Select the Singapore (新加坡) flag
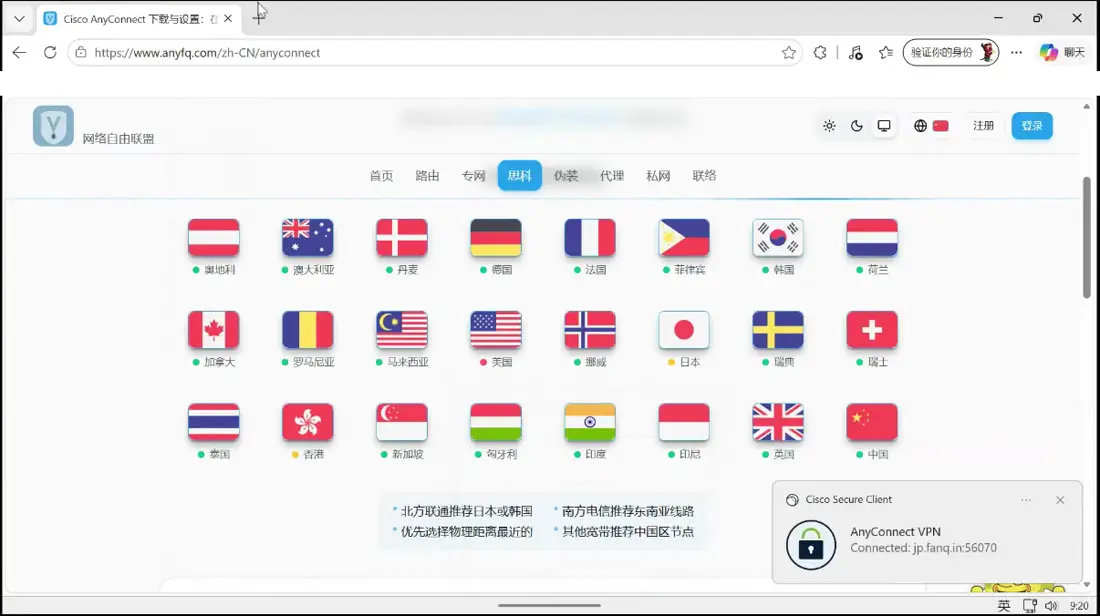This screenshot has height=616, width=1100. (x=402, y=422)
